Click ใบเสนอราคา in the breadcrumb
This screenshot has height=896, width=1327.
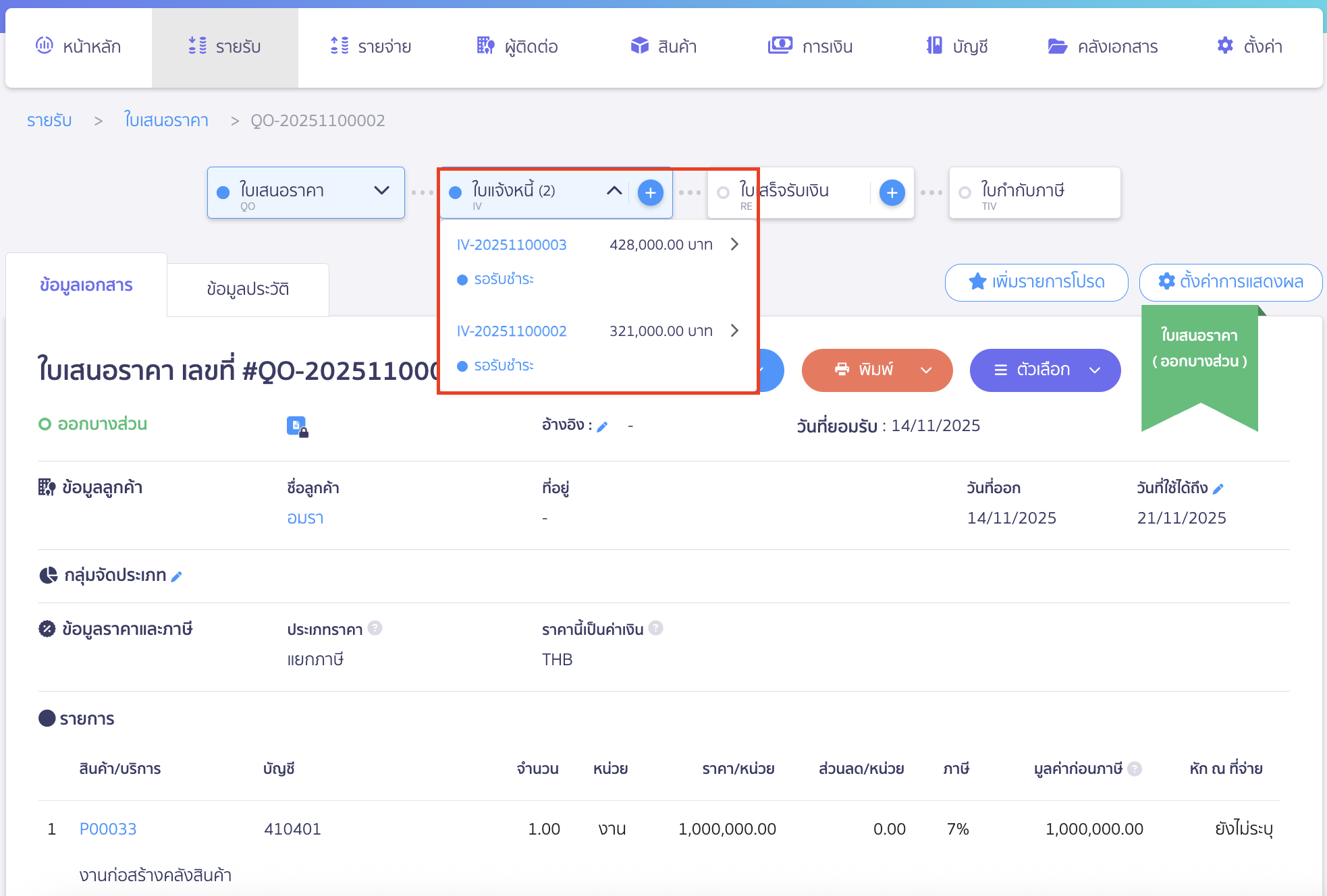[x=166, y=120]
